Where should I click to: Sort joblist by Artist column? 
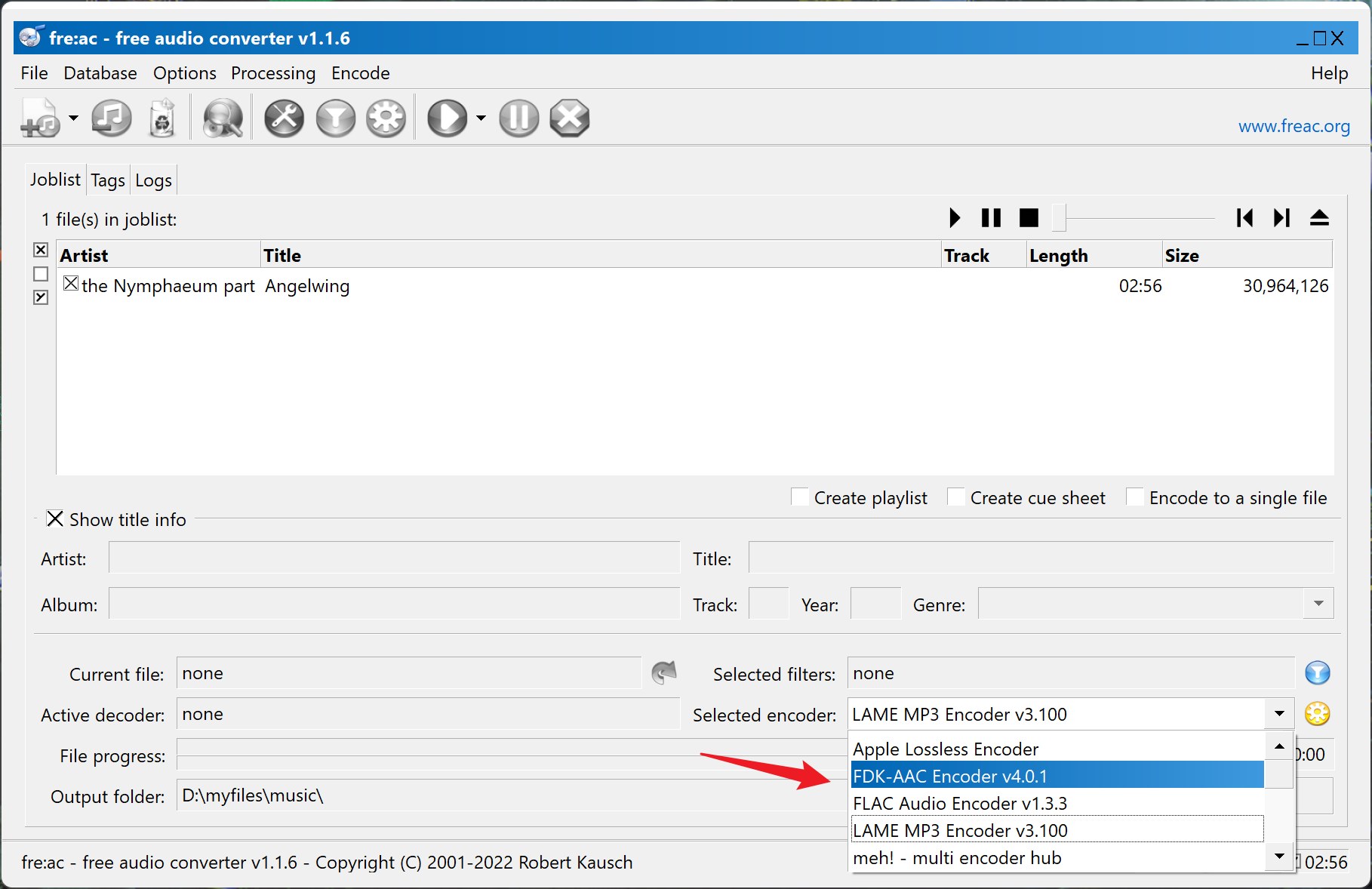click(158, 255)
